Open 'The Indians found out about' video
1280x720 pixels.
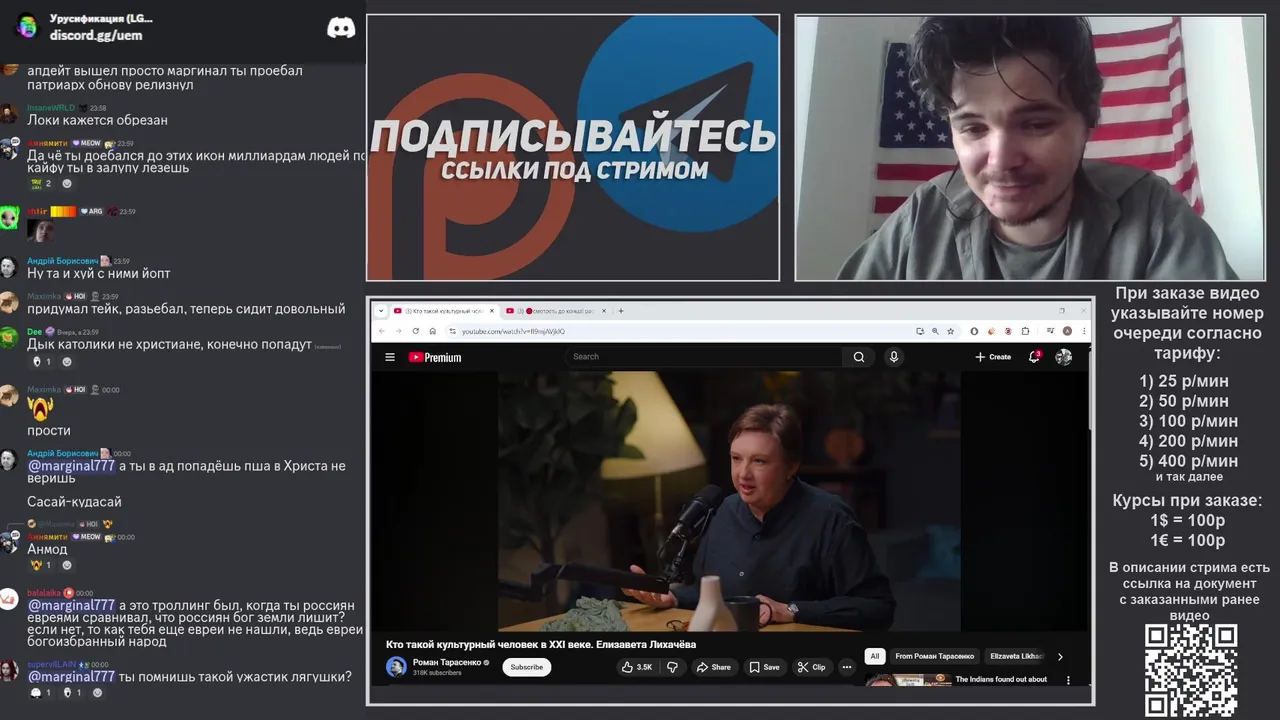[1001, 680]
